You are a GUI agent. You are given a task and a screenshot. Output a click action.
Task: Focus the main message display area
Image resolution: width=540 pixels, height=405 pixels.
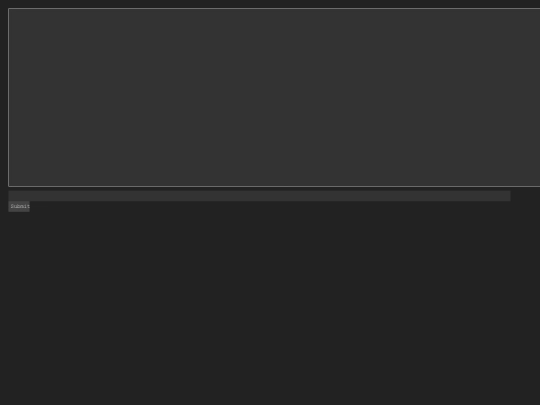(274, 97)
